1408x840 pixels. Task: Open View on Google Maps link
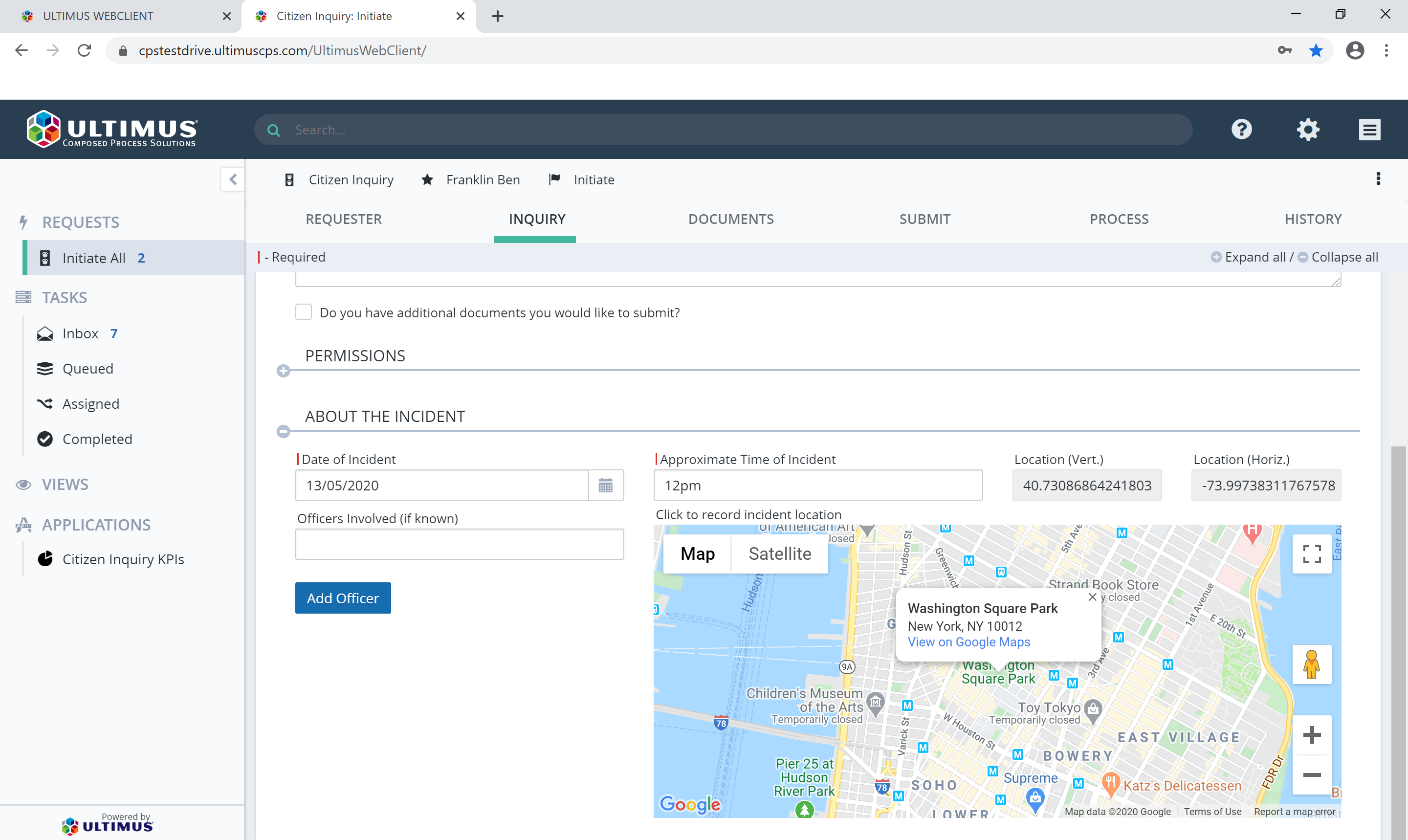(x=969, y=642)
